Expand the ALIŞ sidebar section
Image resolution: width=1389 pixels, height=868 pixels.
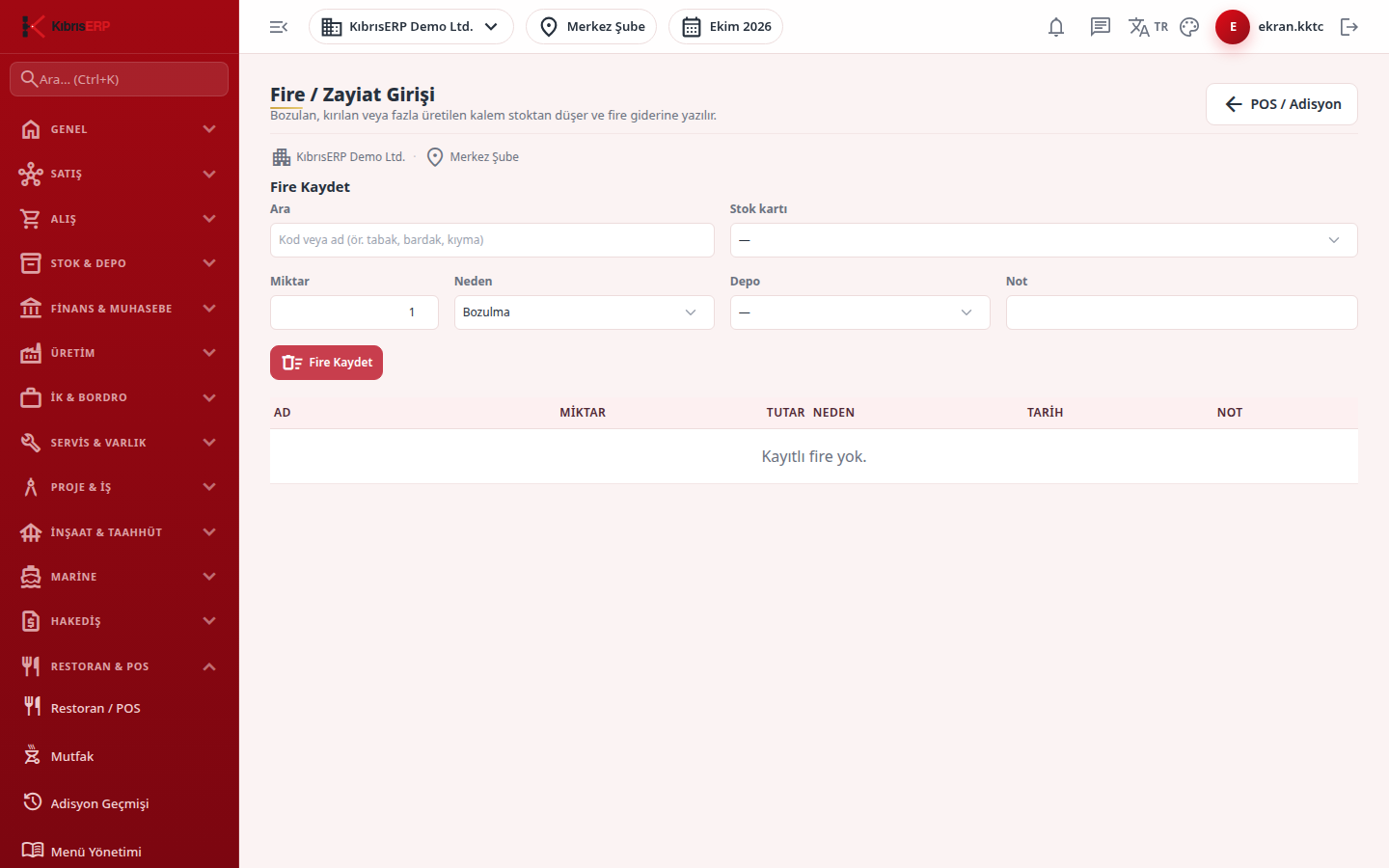120,219
